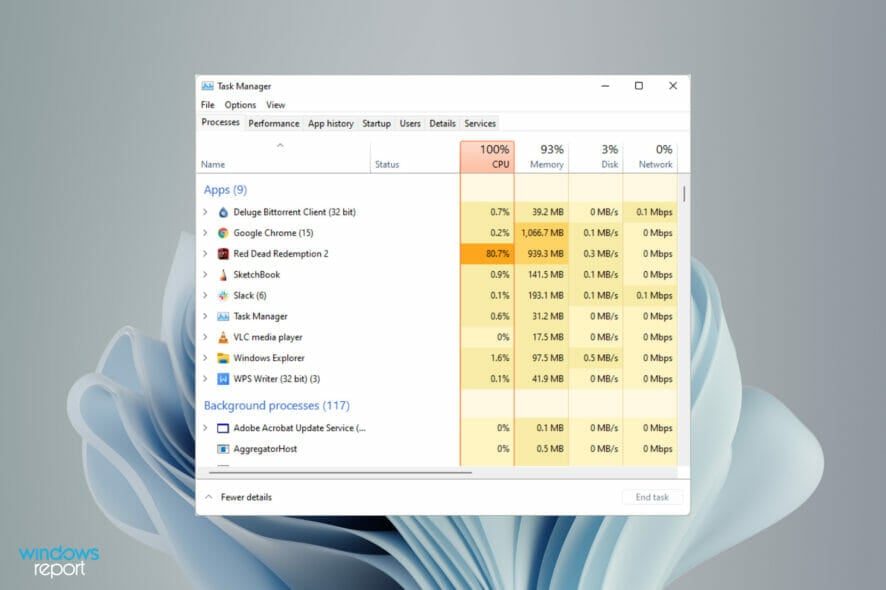
Task: Select the 141.5 MB memory cell
Action: pos(541,275)
